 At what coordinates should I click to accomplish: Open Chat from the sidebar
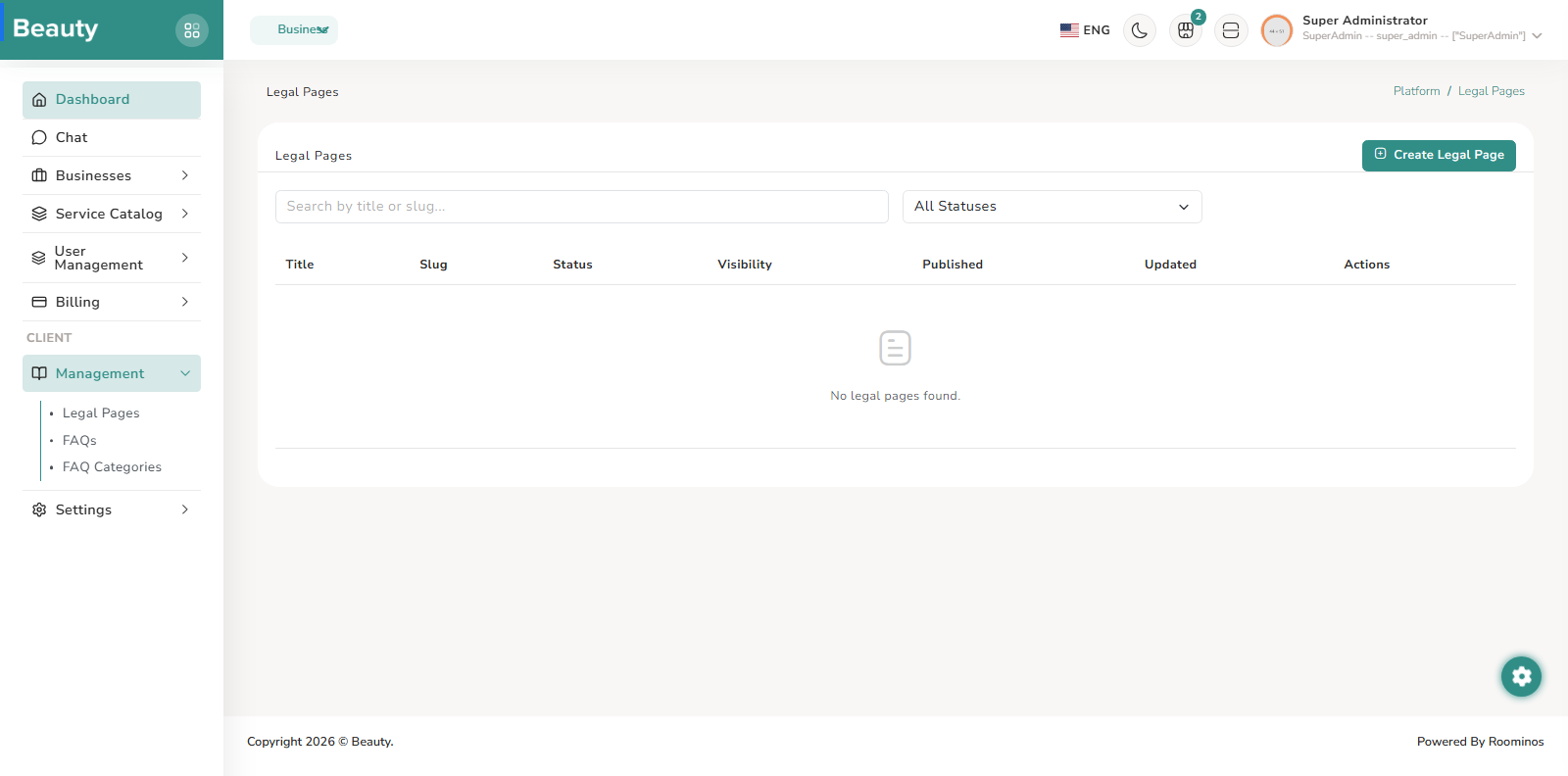point(112,138)
